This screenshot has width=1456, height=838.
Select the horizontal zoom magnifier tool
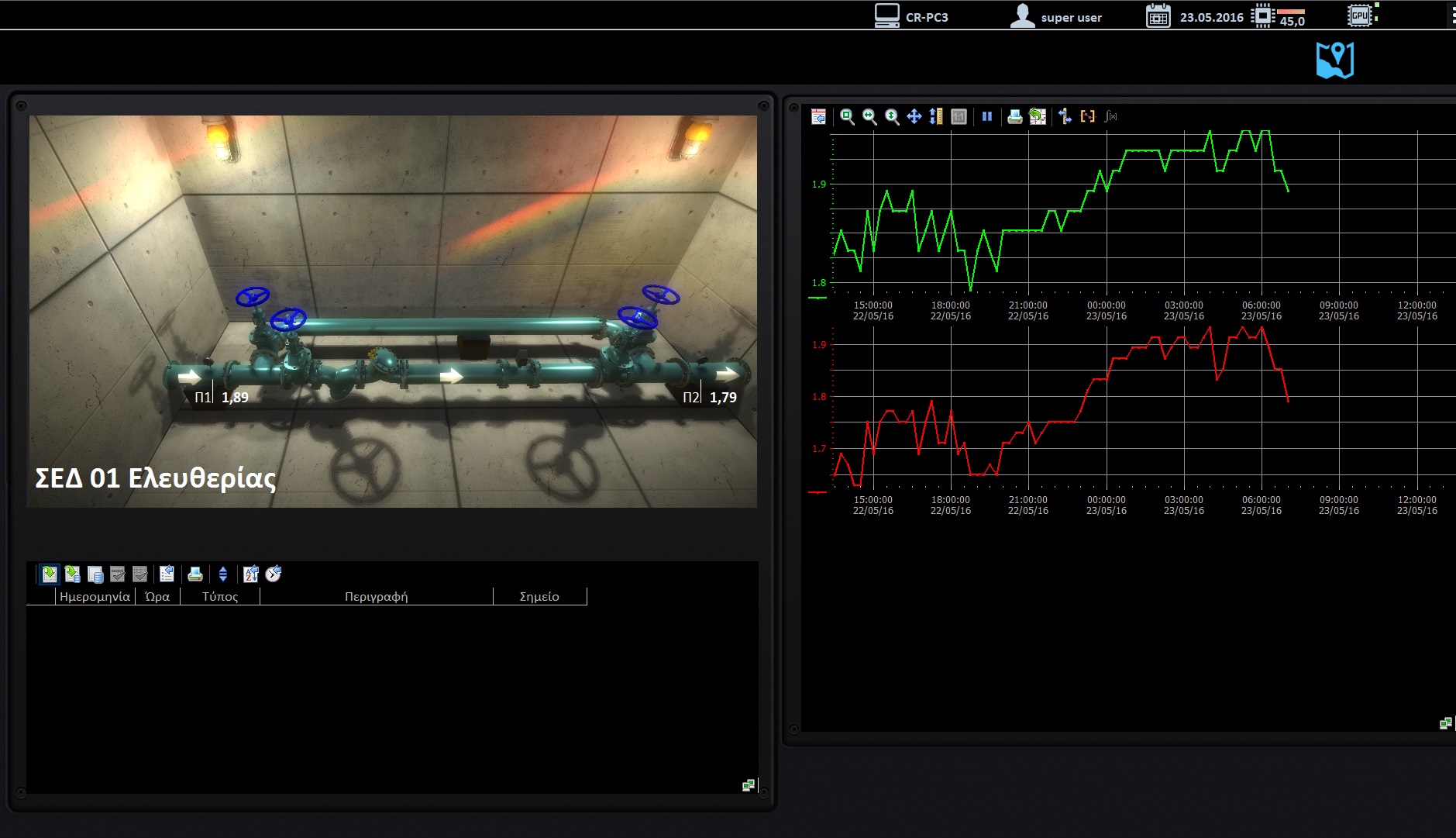pyautogui.click(x=869, y=117)
